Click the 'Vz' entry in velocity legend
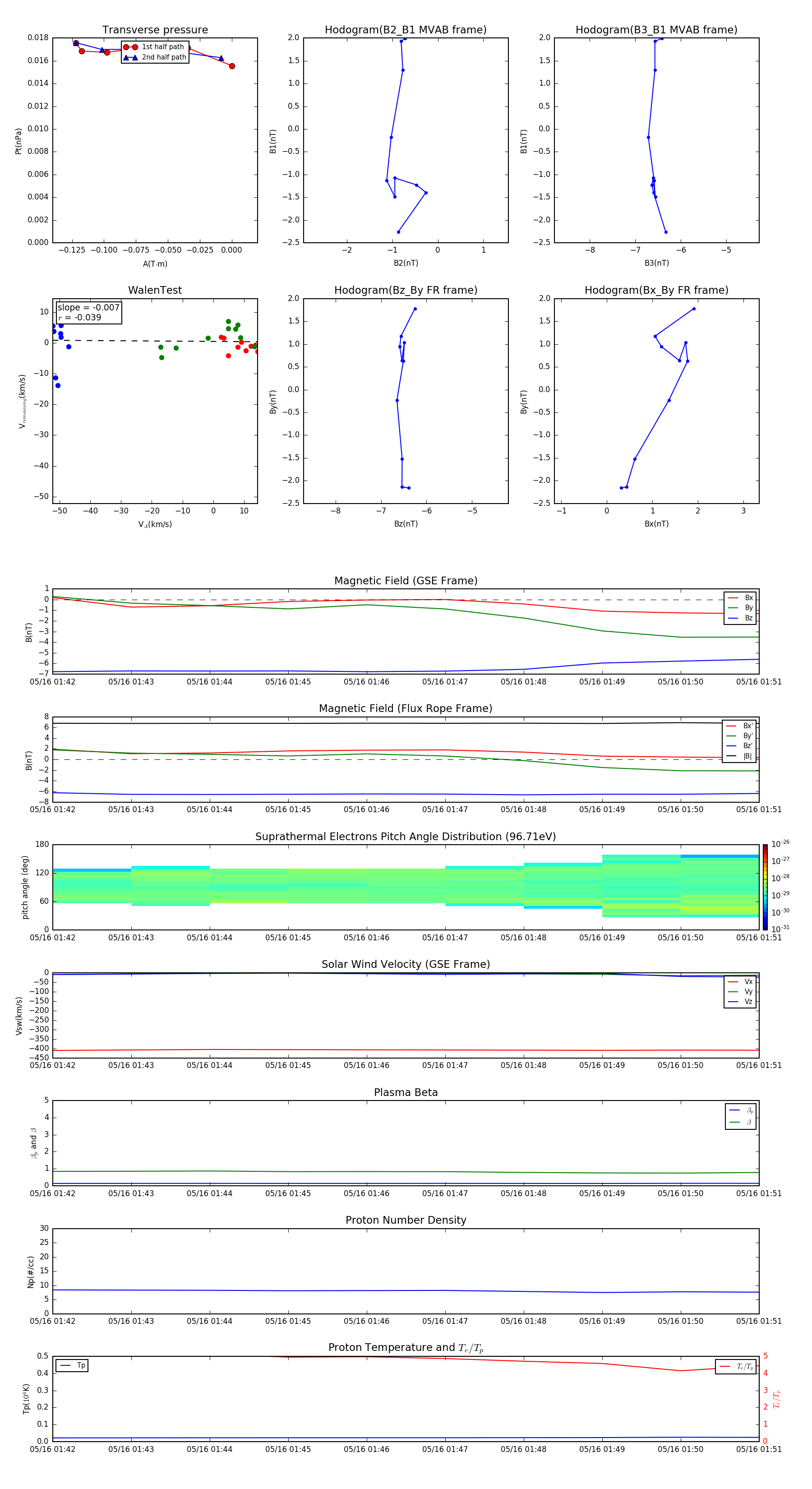812x1489 pixels. (x=740, y=1002)
